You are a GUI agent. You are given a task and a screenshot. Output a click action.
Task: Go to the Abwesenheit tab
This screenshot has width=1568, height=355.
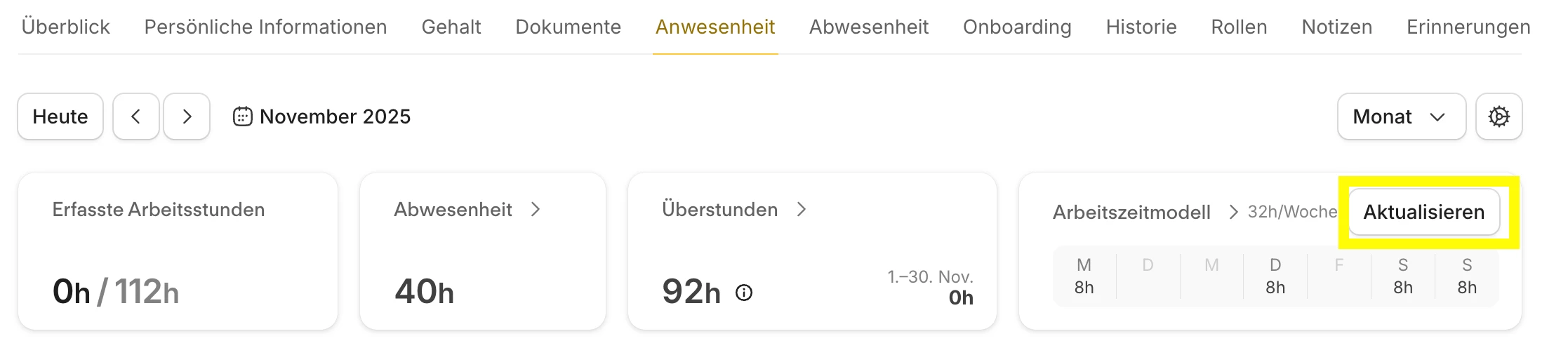(868, 27)
